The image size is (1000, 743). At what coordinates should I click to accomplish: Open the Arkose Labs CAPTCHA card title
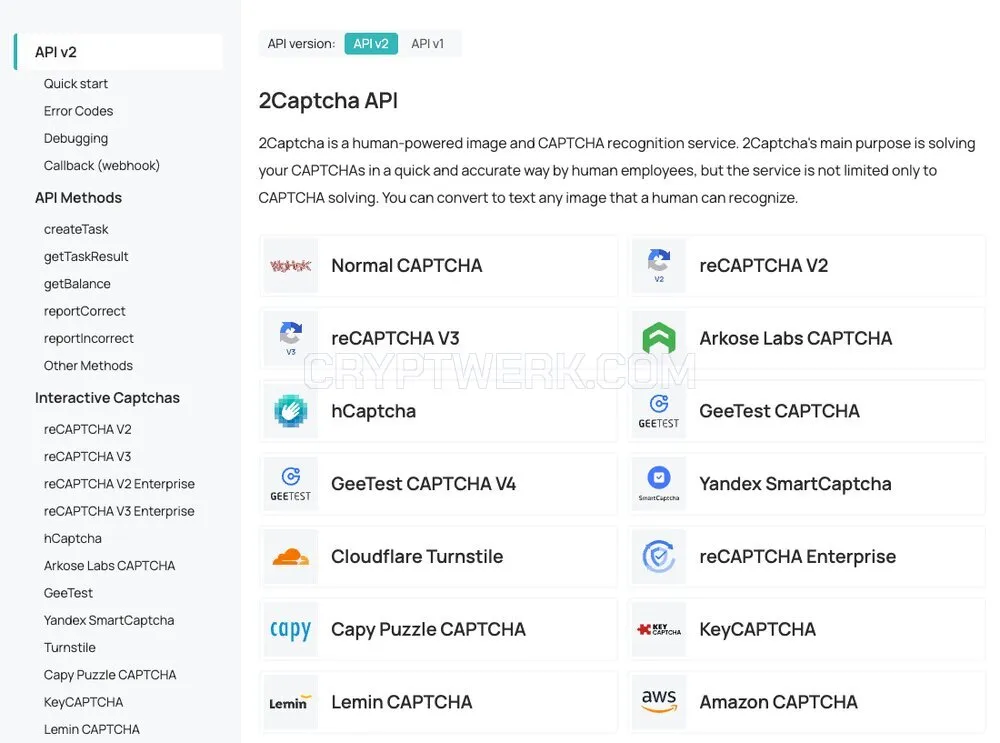click(795, 338)
